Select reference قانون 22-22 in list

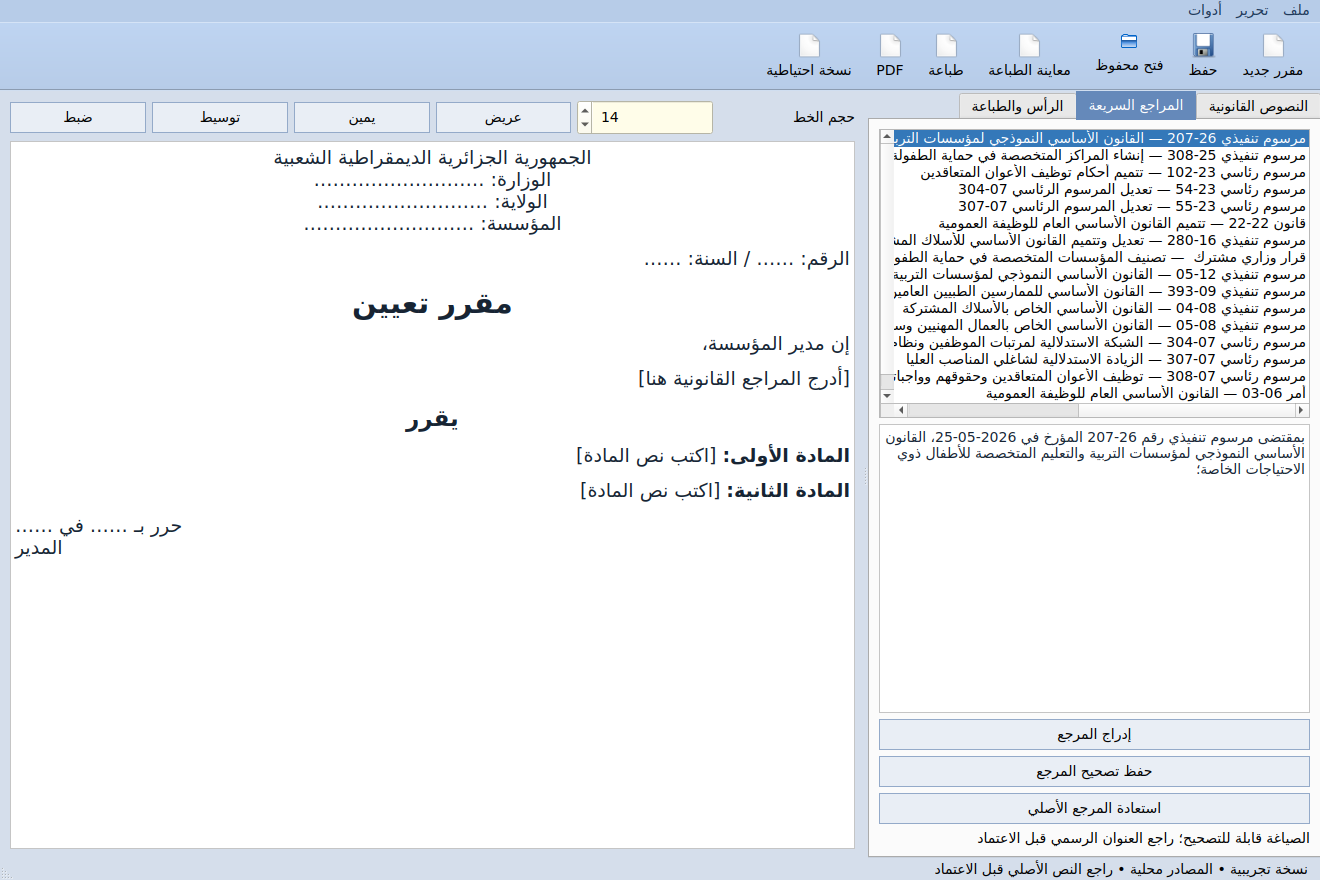[1101, 223]
